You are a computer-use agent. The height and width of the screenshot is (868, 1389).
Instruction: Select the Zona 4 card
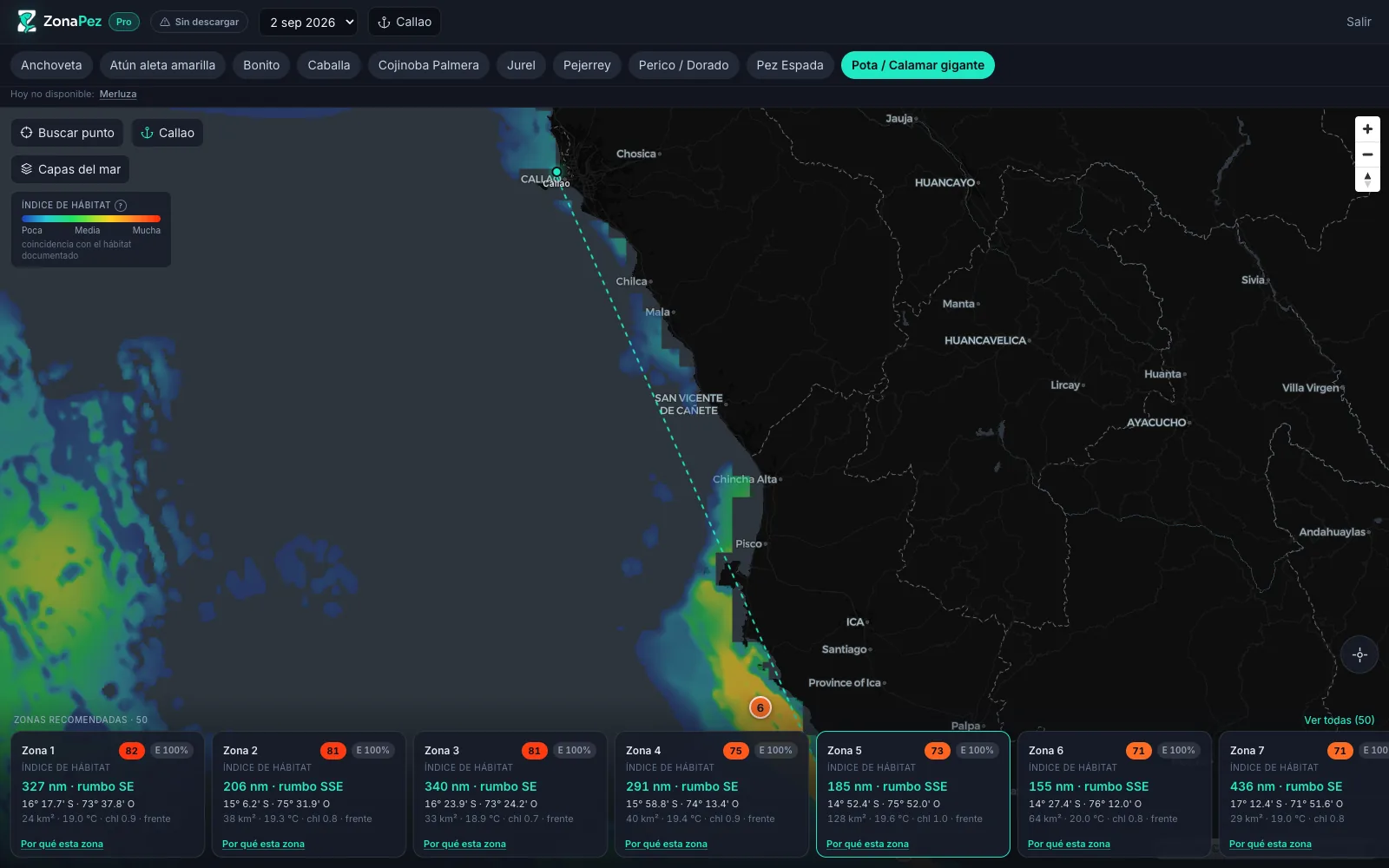(712, 794)
